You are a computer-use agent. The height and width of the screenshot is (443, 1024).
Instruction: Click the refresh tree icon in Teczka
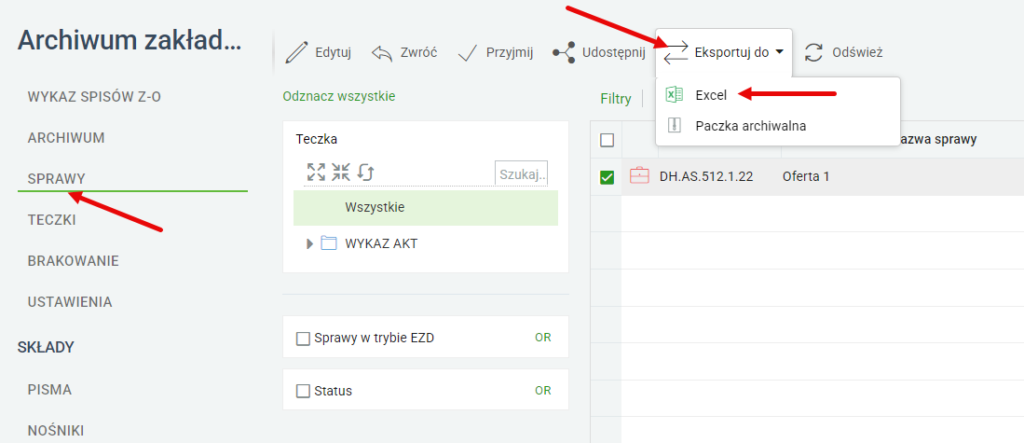click(x=366, y=172)
